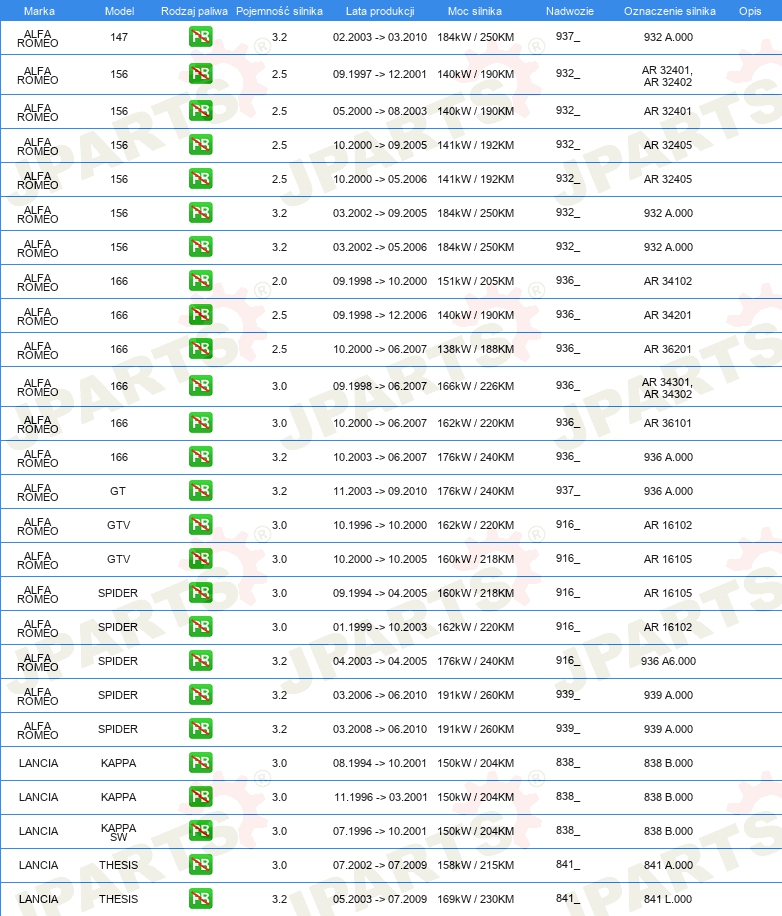Image resolution: width=782 pixels, height=916 pixels.
Task: Click production dates '07.2002 -> 07.2009'
Action: point(380,865)
